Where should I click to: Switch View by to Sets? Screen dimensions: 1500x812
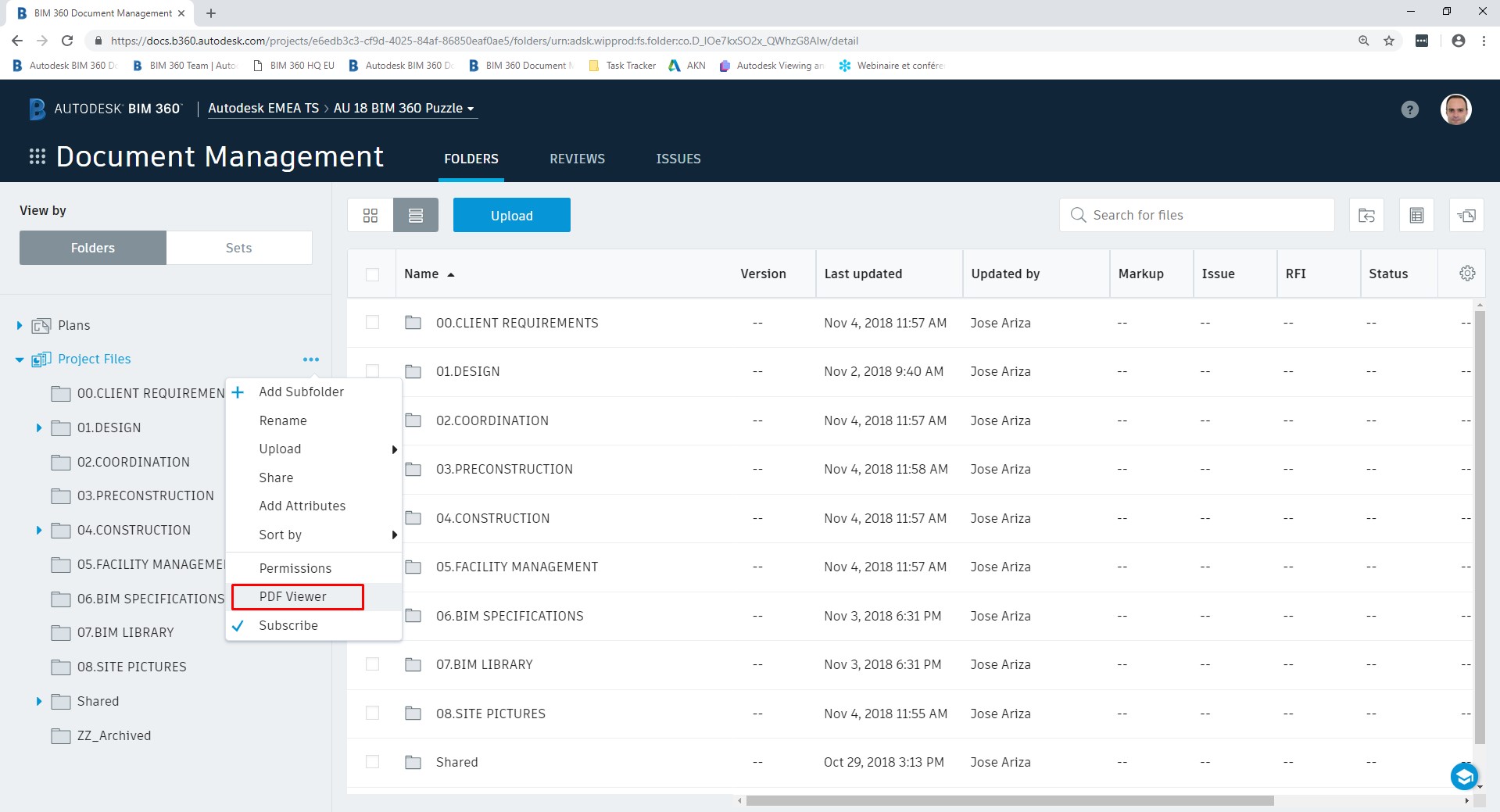238,248
